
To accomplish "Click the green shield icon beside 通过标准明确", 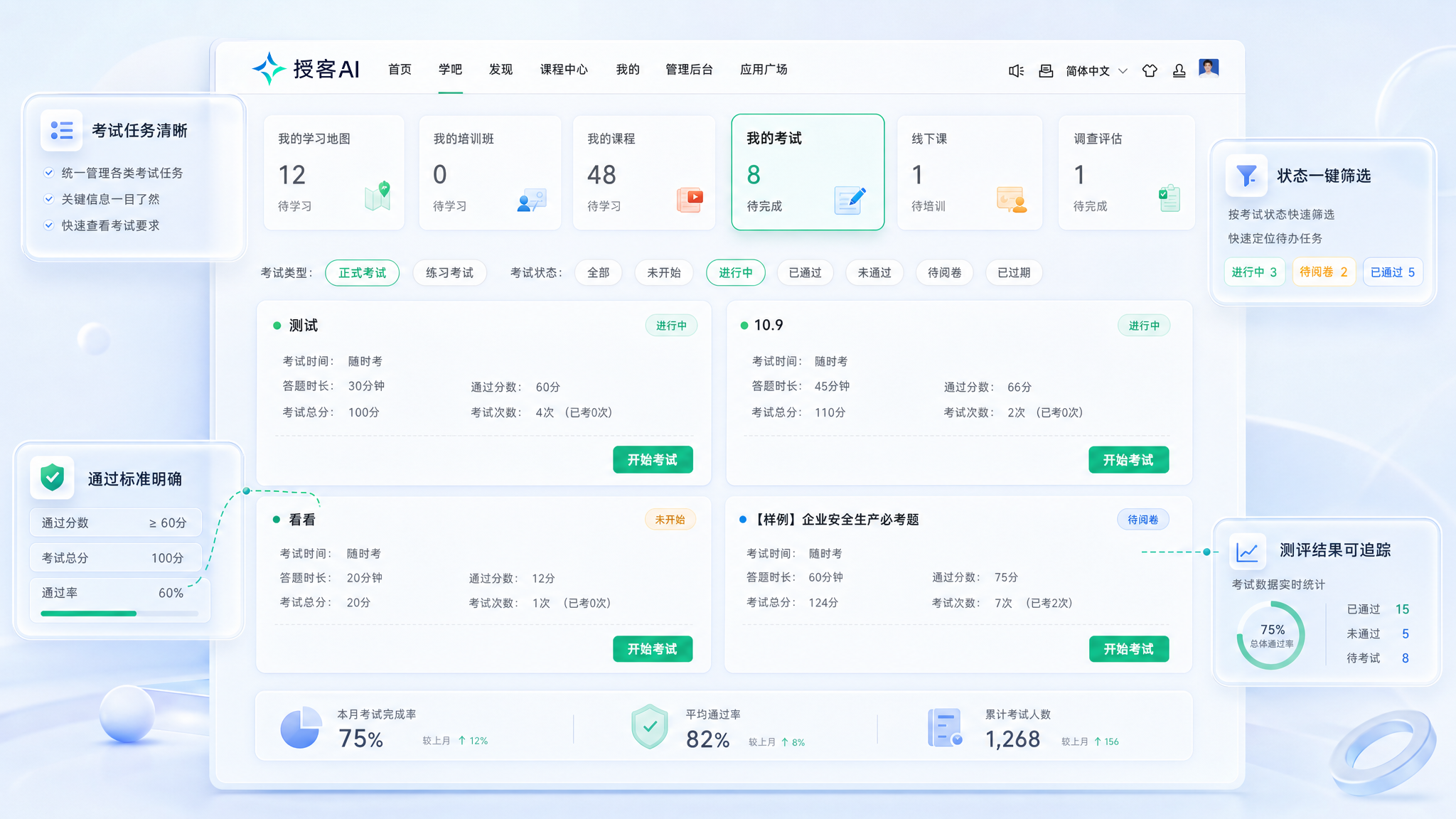I will point(53,477).
